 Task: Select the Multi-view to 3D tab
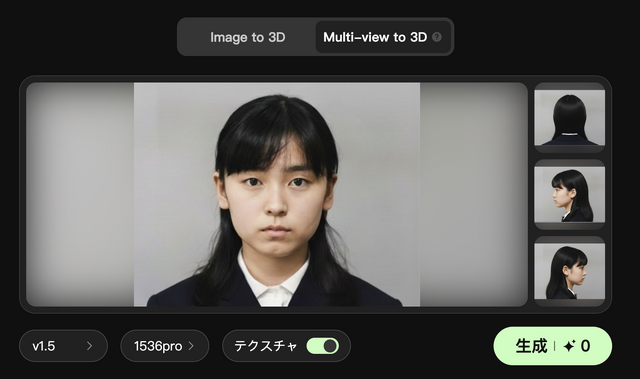383,37
